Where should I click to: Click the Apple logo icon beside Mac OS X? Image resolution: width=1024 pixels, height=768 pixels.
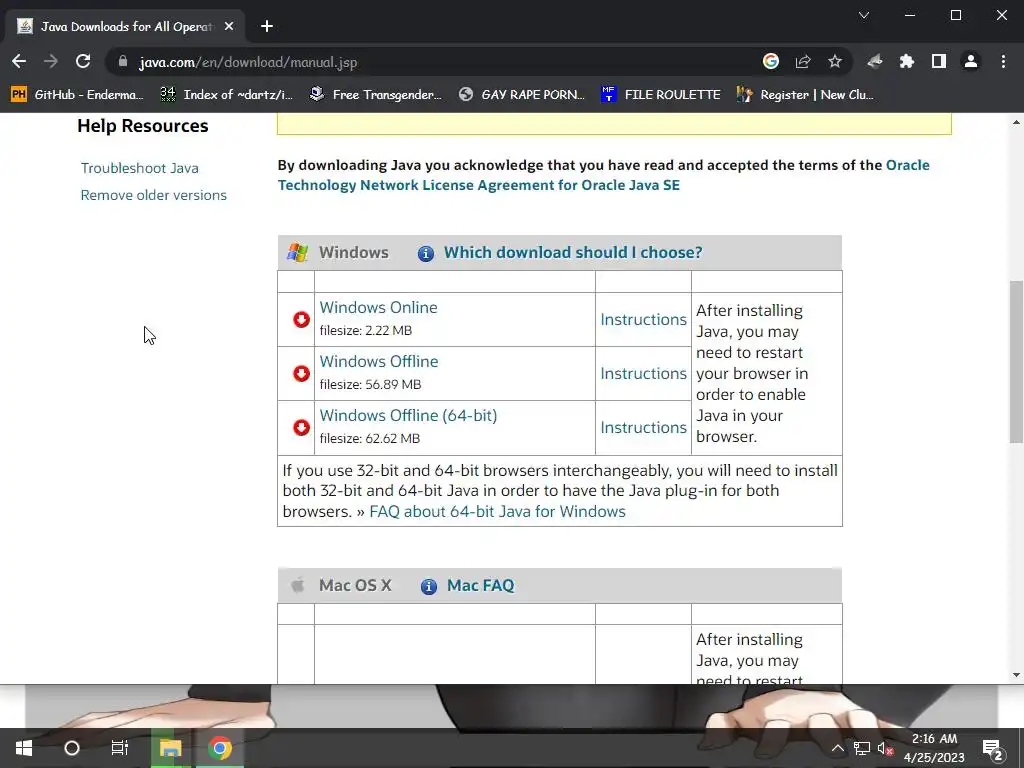tap(297, 585)
